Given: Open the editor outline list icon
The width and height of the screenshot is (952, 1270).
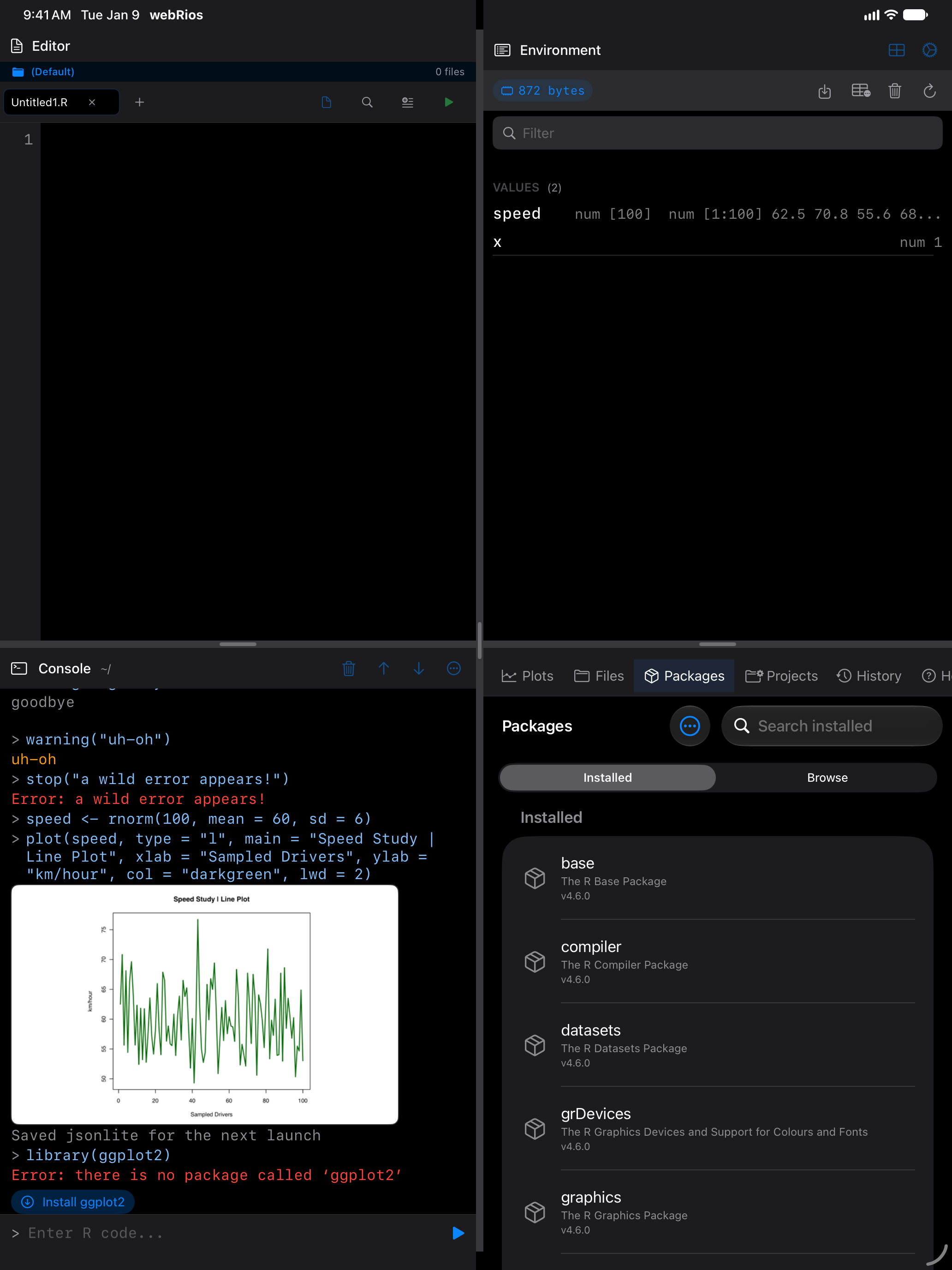Looking at the screenshot, I should pos(407,102).
